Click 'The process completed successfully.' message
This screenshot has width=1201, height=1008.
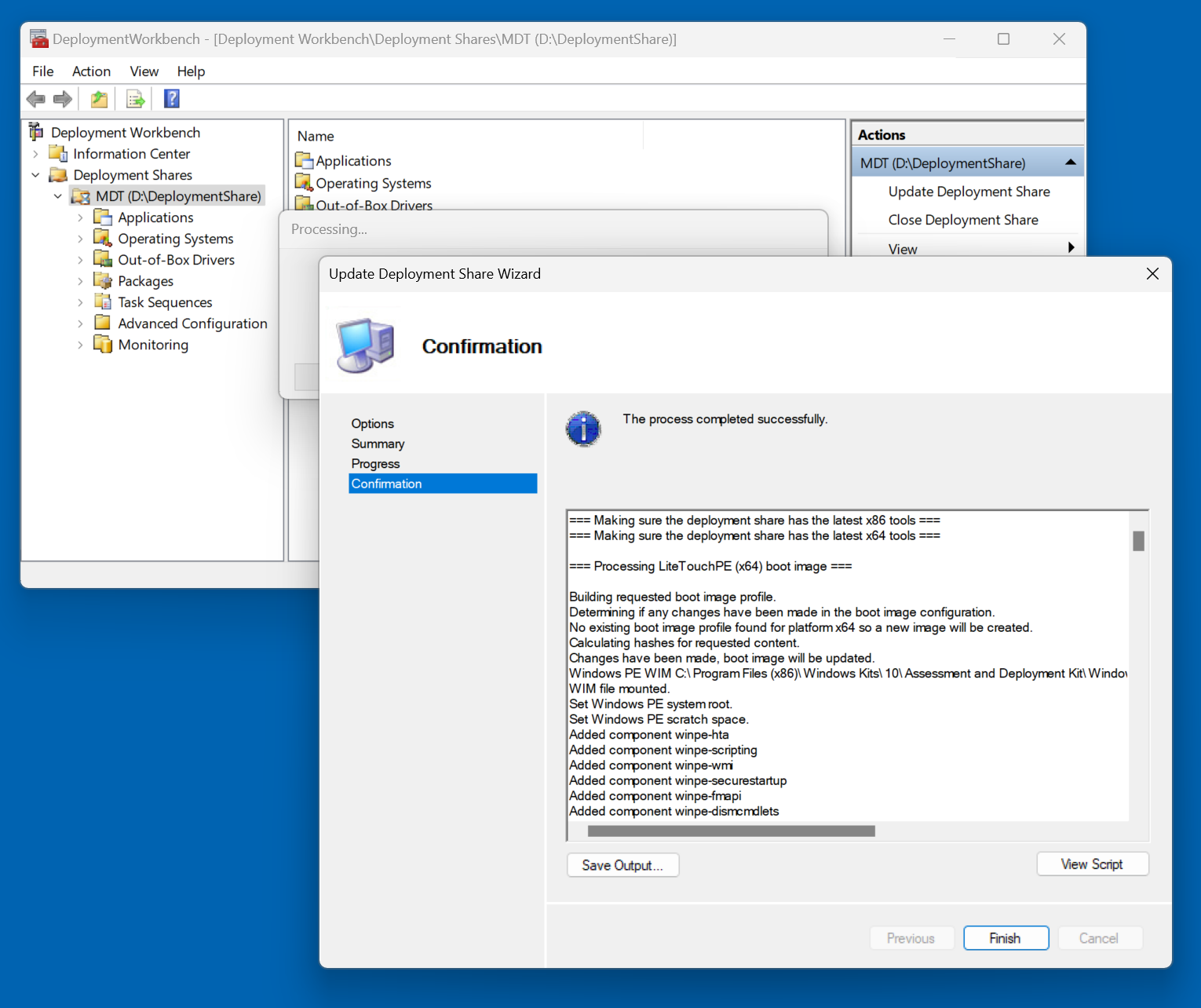(x=725, y=419)
